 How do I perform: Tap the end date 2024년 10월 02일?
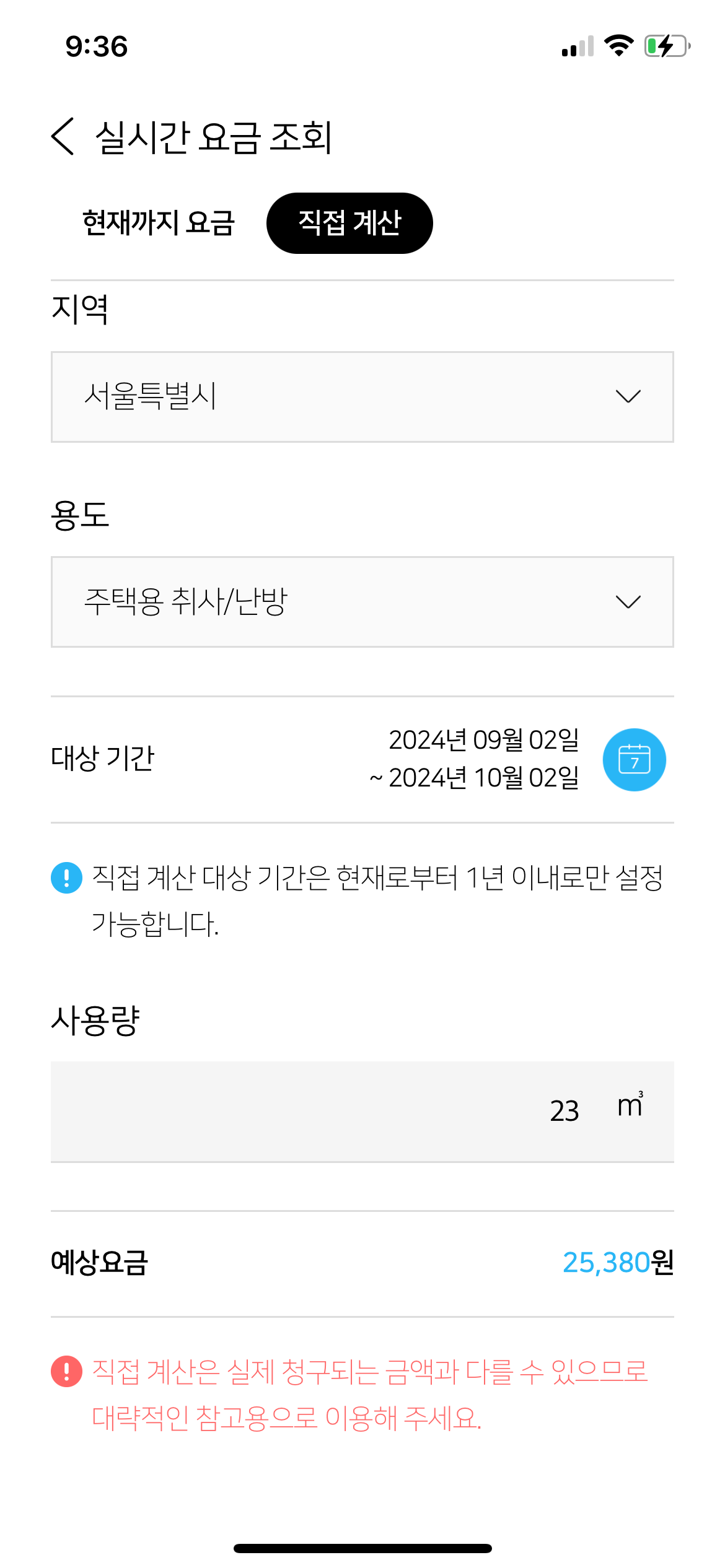click(483, 778)
